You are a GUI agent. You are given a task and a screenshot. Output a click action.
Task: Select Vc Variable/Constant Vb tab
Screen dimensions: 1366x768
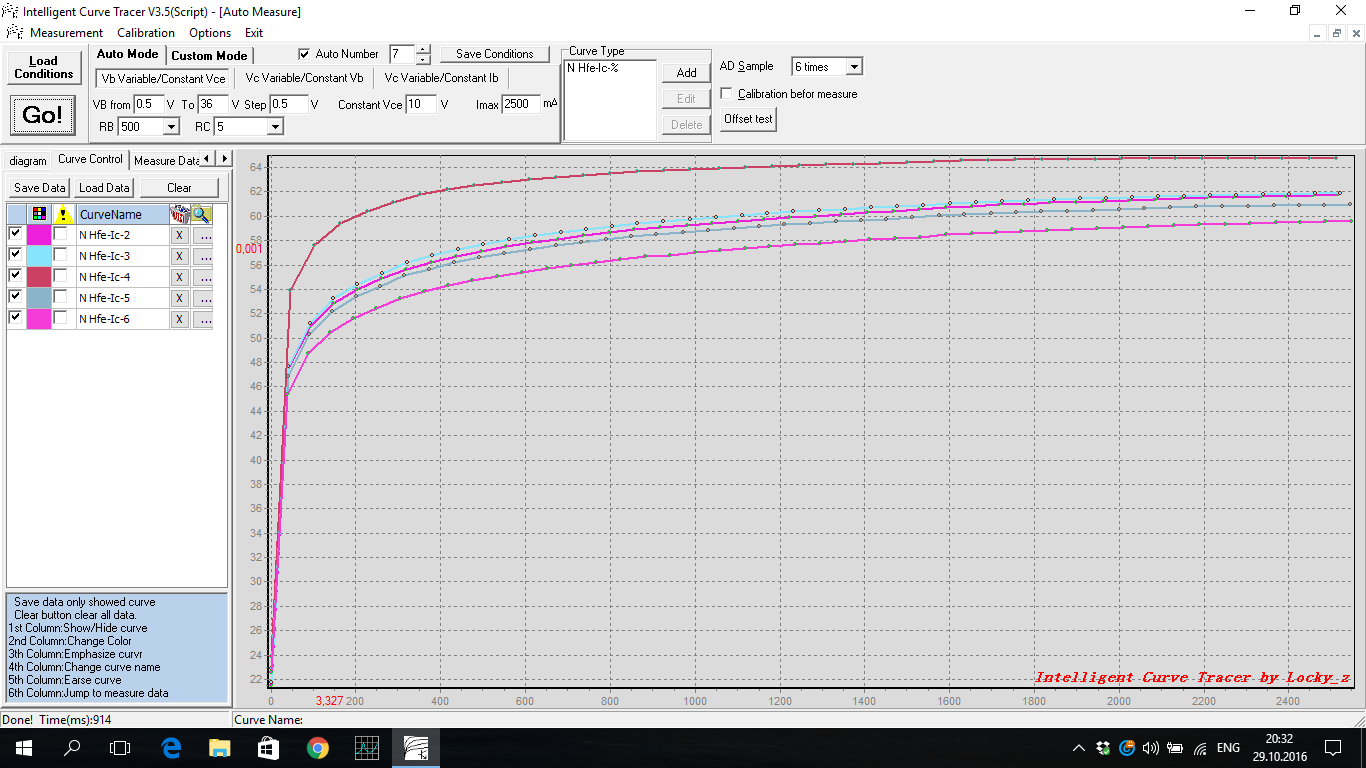pos(304,78)
